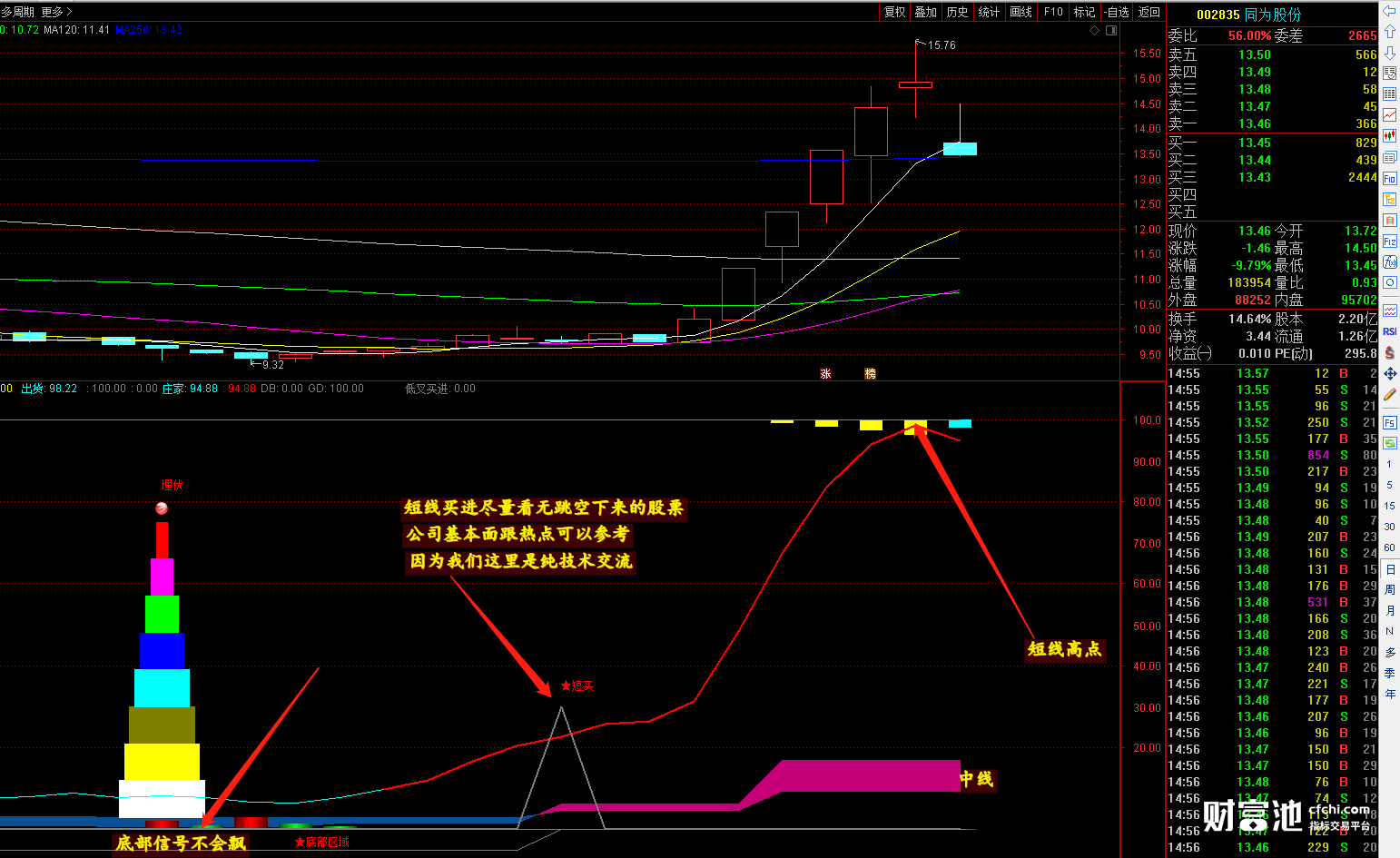Click the red S-shaped icon in sidebar

[1389, 352]
